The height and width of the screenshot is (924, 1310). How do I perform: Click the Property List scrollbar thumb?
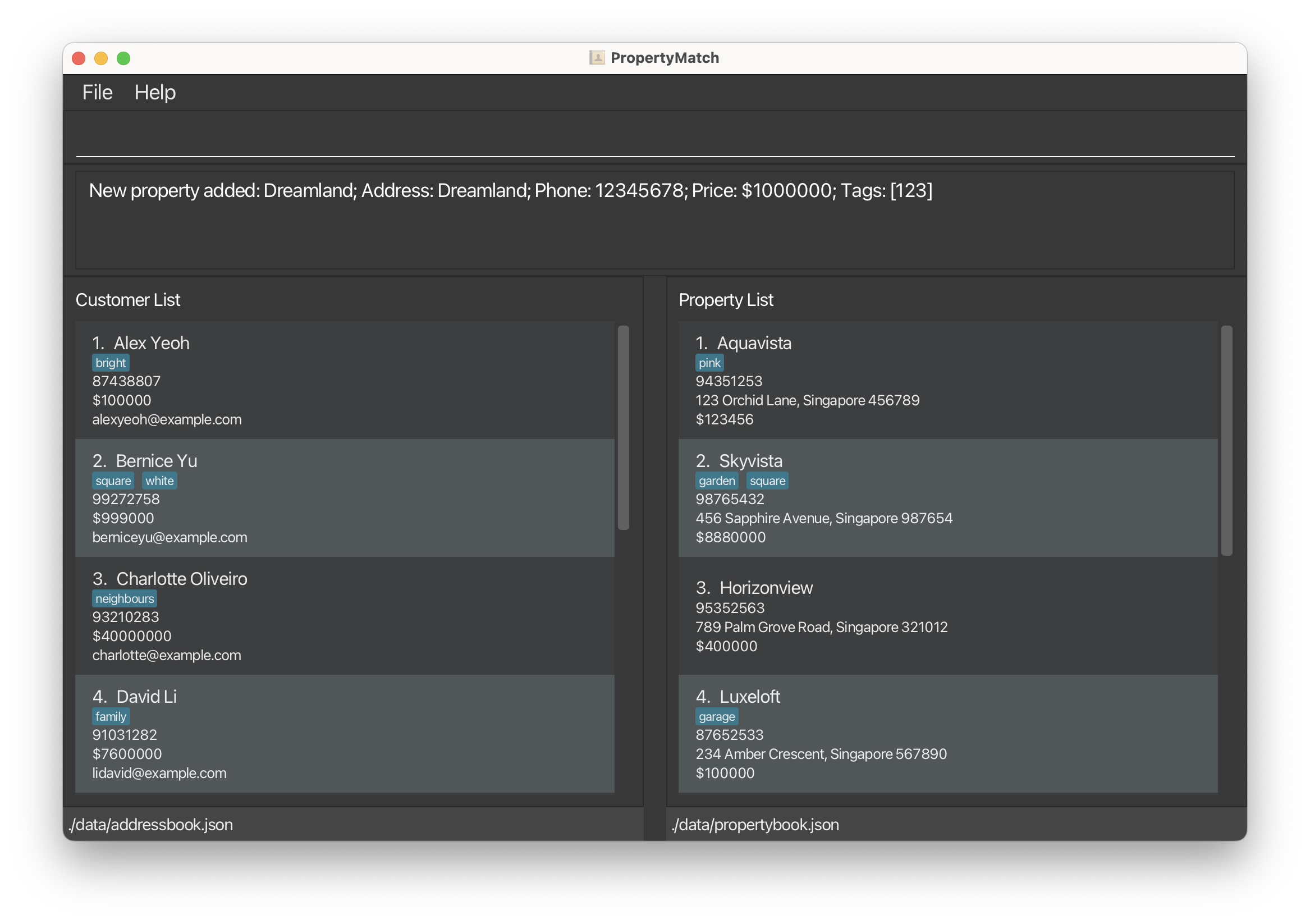pyautogui.click(x=1226, y=440)
